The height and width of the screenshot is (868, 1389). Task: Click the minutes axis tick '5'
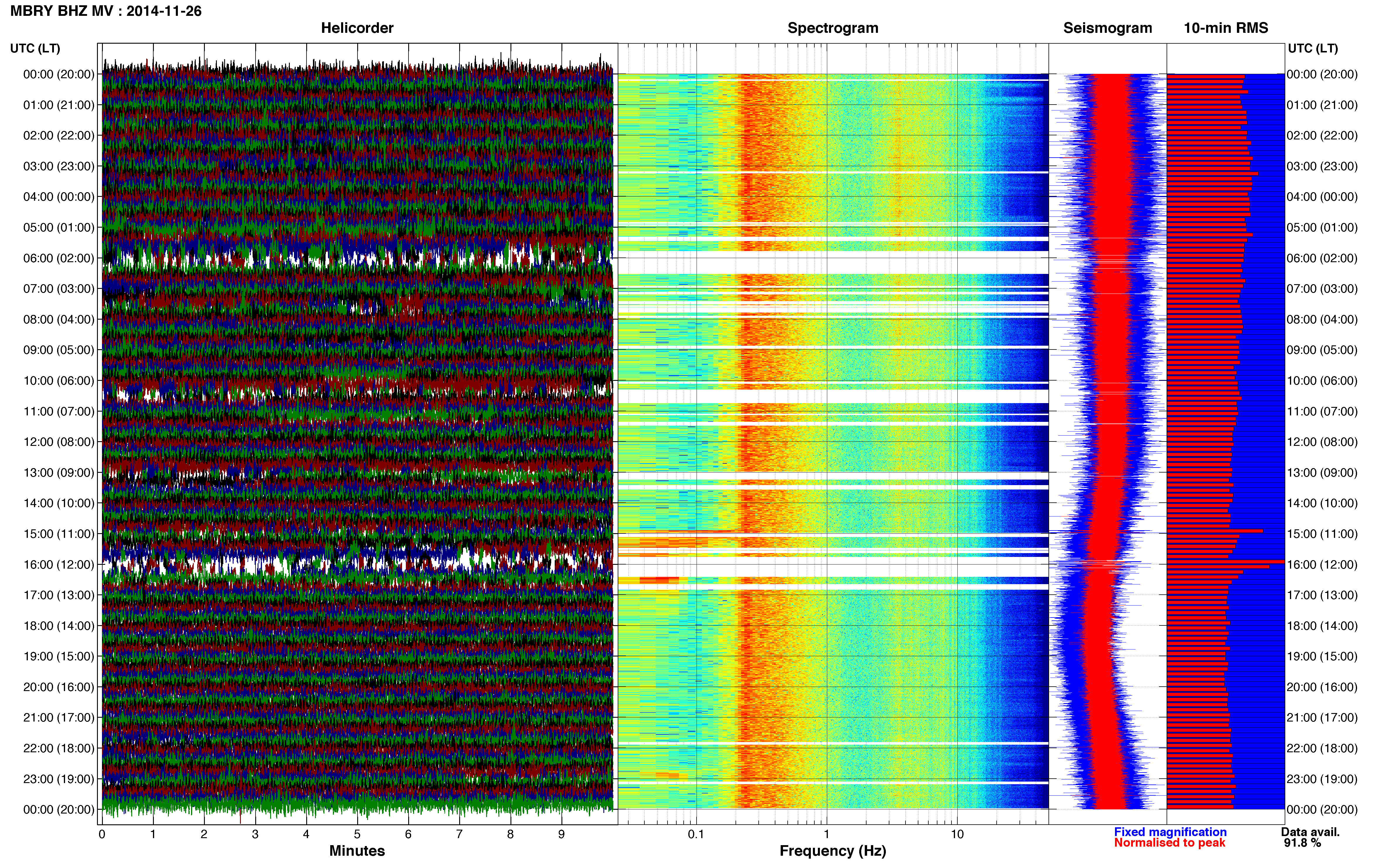(357, 835)
